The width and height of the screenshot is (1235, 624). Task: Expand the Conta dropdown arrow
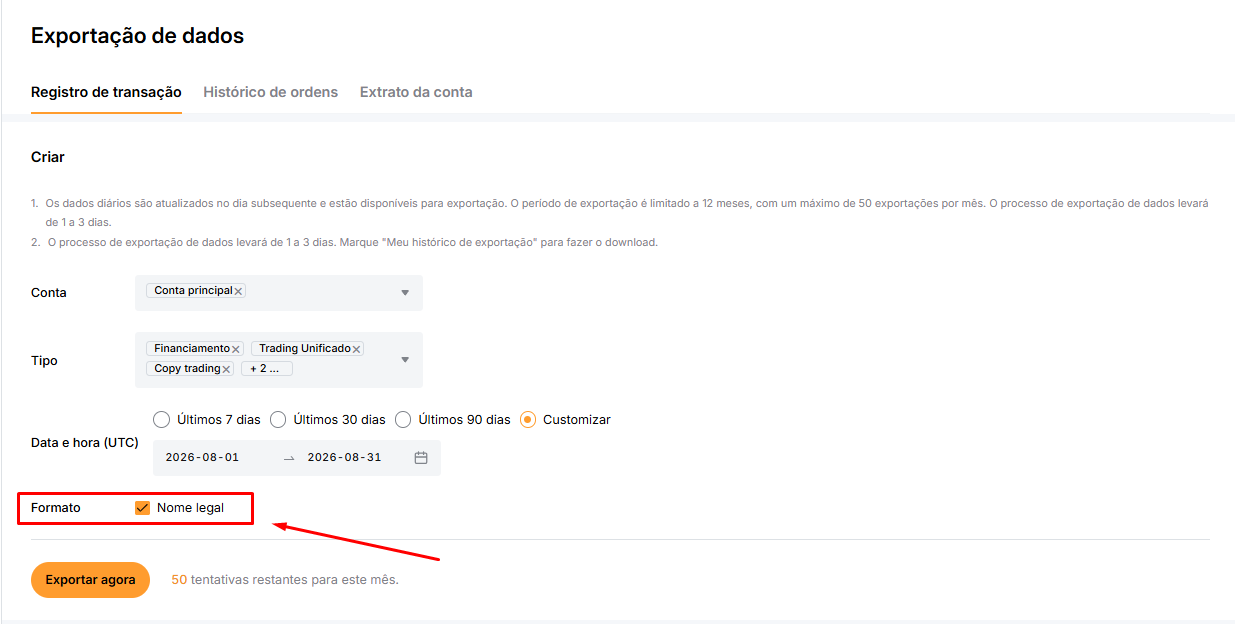click(405, 293)
